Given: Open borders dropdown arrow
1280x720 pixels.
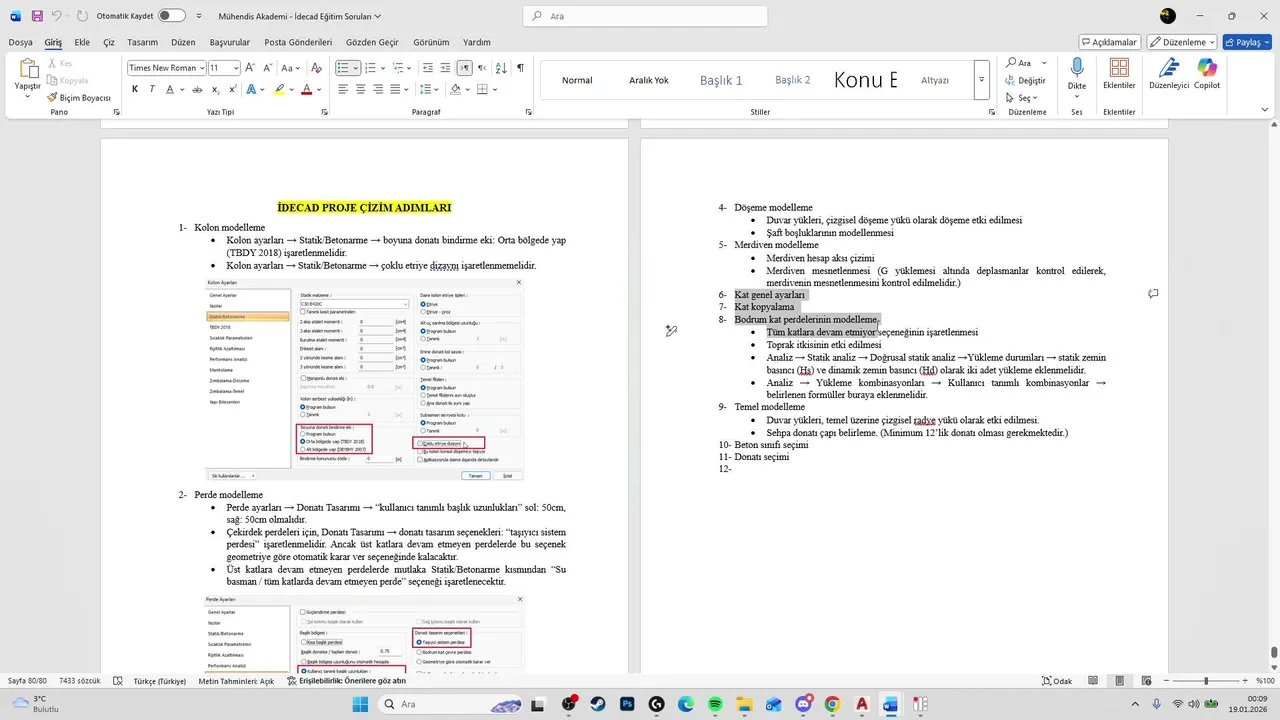Looking at the screenshot, I should tap(495, 89).
